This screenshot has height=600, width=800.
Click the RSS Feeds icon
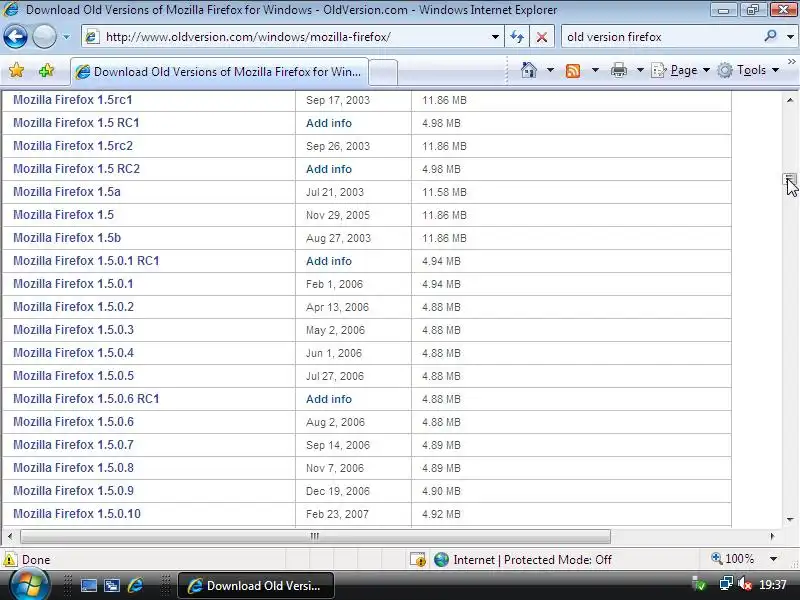(573, 70)
